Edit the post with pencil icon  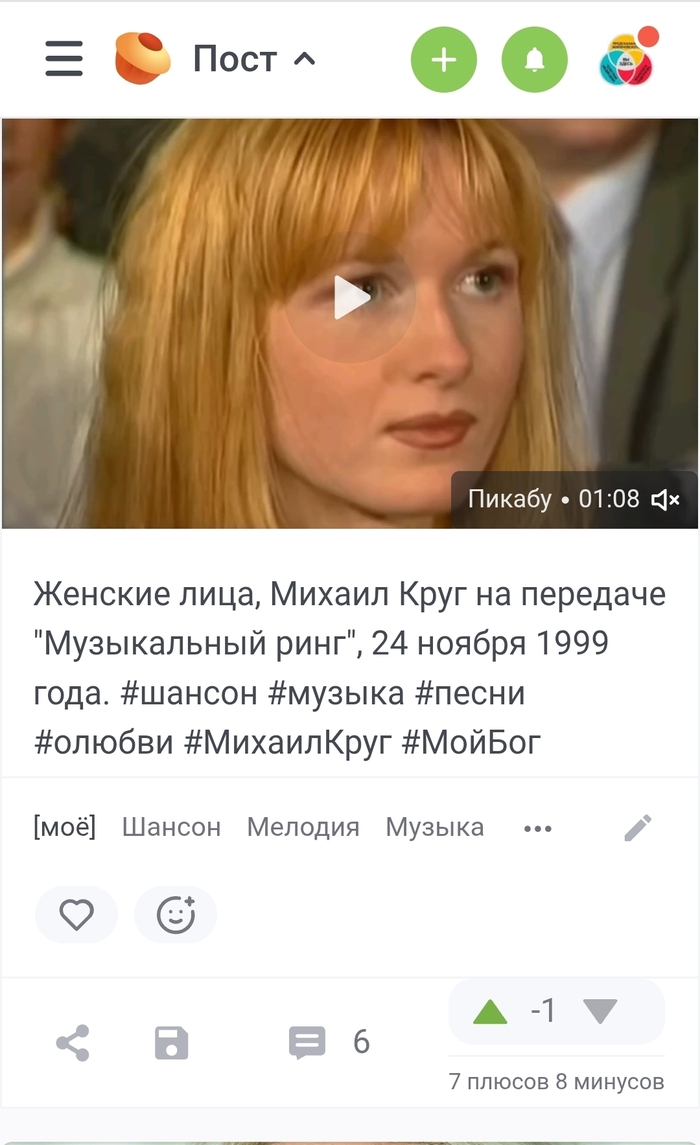coord(638,828)
